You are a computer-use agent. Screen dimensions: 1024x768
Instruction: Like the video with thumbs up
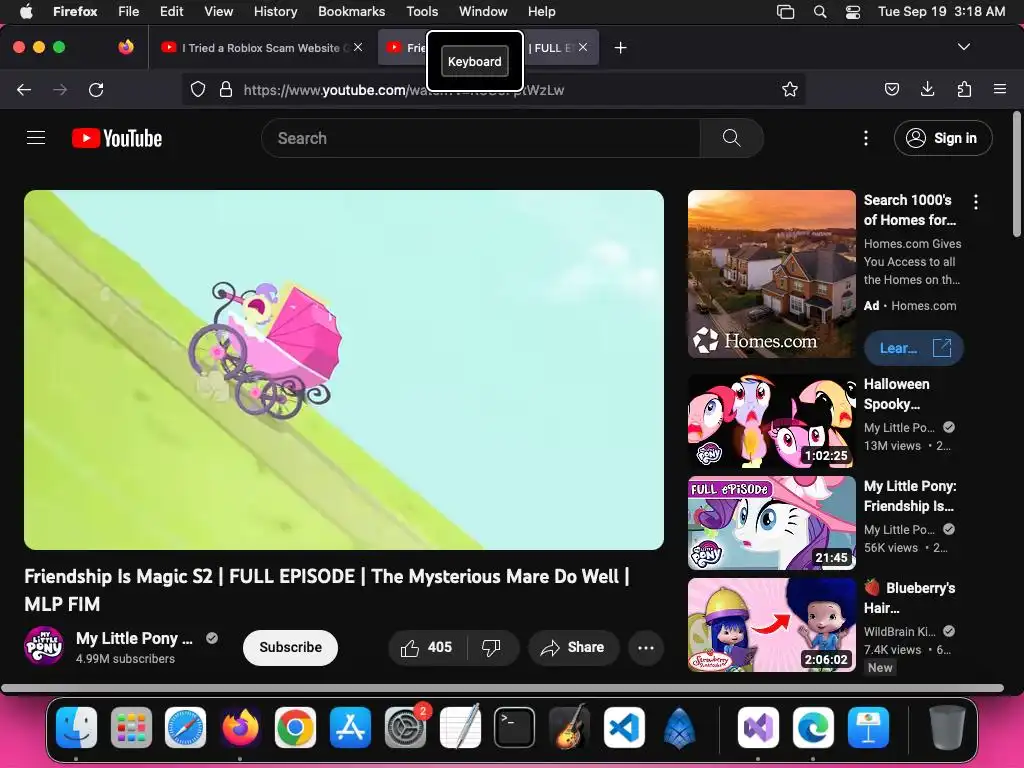tap(427, 647)
